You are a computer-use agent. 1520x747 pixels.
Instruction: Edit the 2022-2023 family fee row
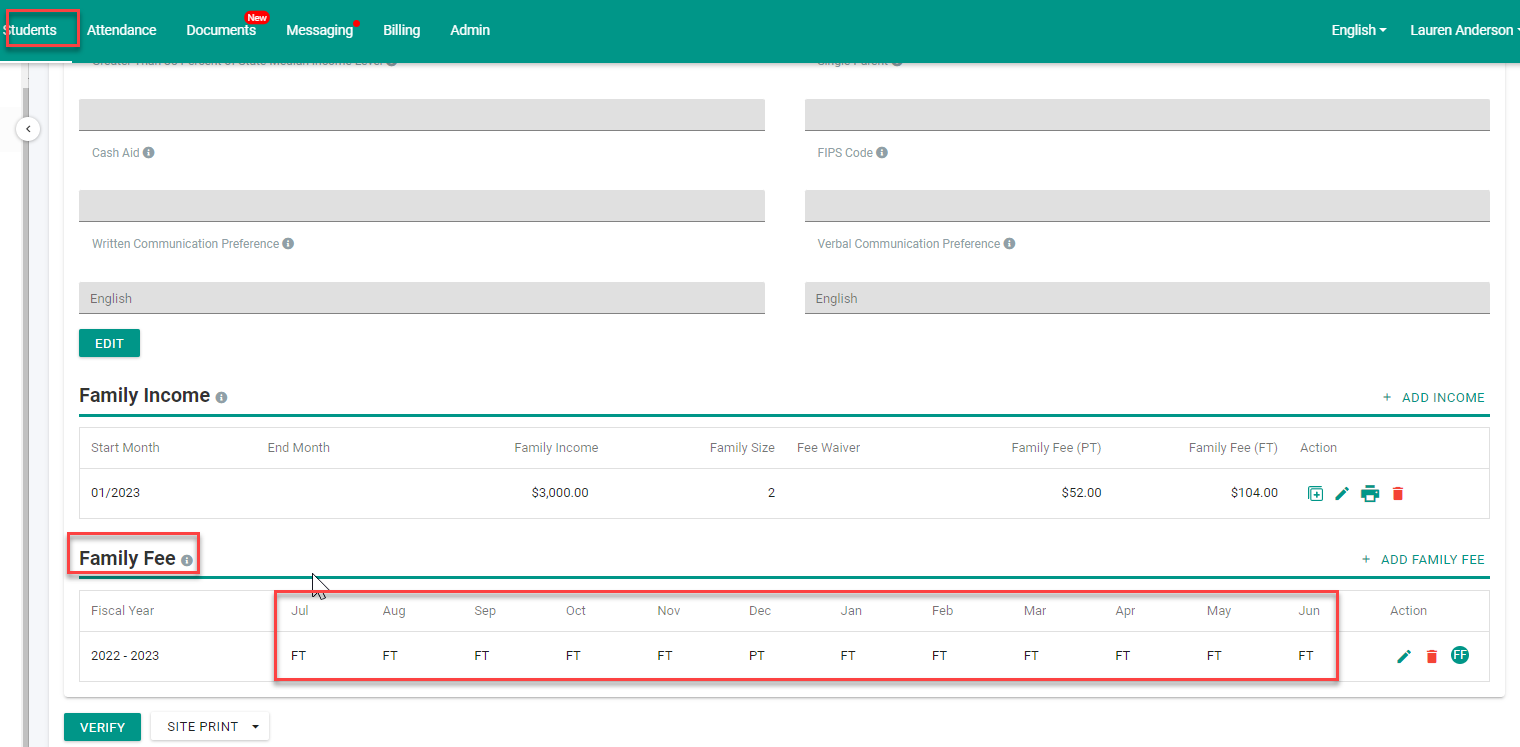click(1404, 655)
